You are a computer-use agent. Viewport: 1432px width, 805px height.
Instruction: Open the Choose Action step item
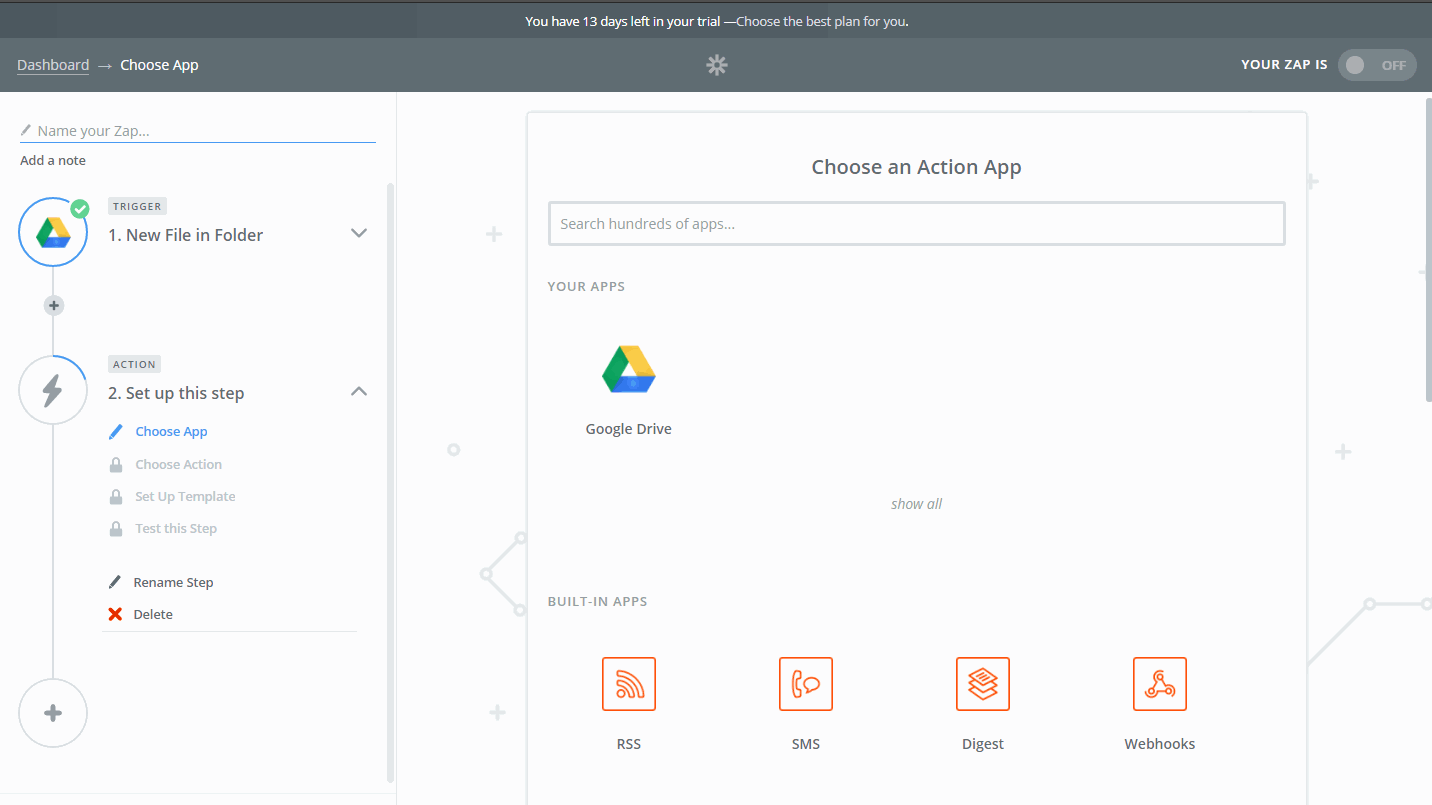(179, 464)
